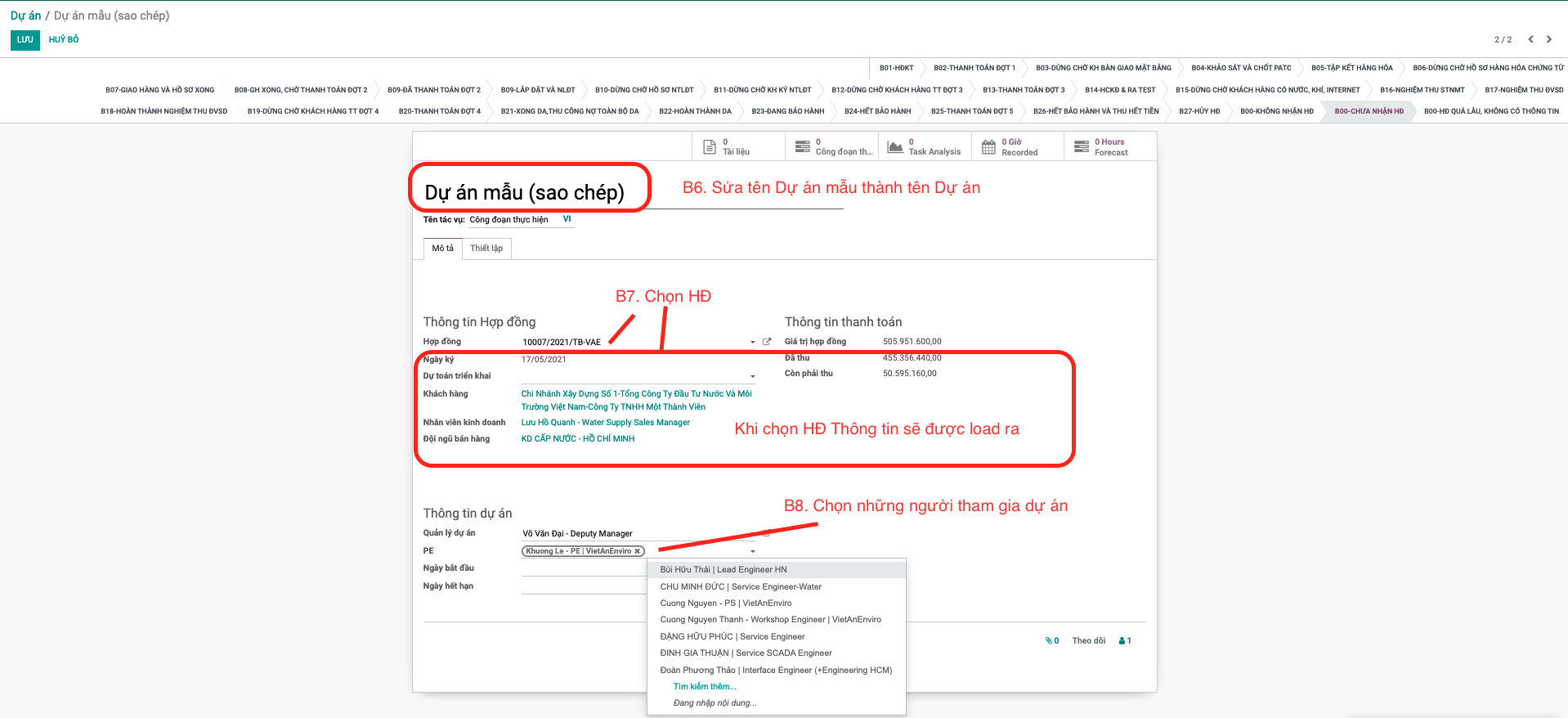Click the active B00-CHƯA NHẬN HĐ stage
The image size is (1568, 718).
pyautogui.click(x=1369, y=111)
